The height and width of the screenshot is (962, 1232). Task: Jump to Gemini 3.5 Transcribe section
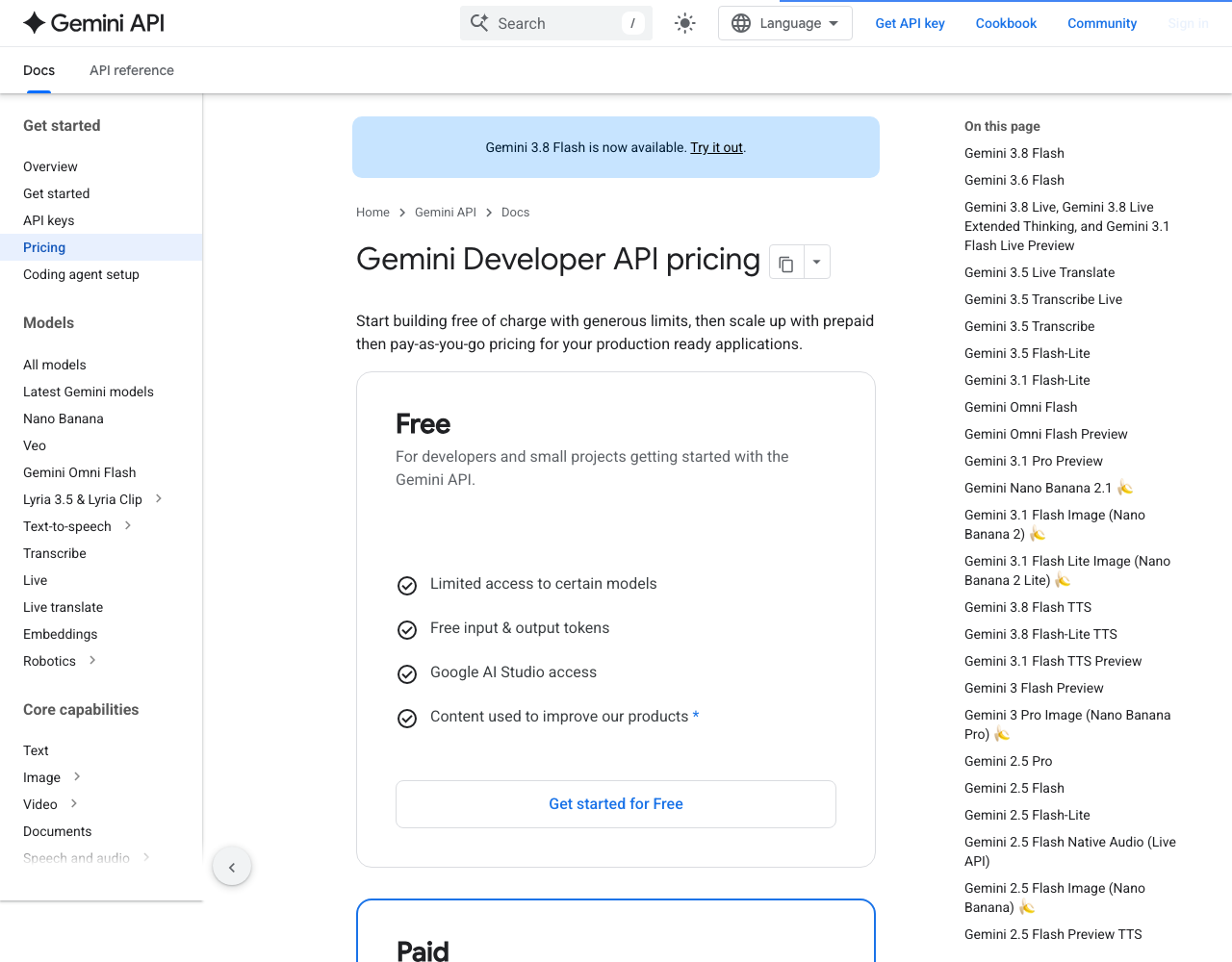[1030, 326]
